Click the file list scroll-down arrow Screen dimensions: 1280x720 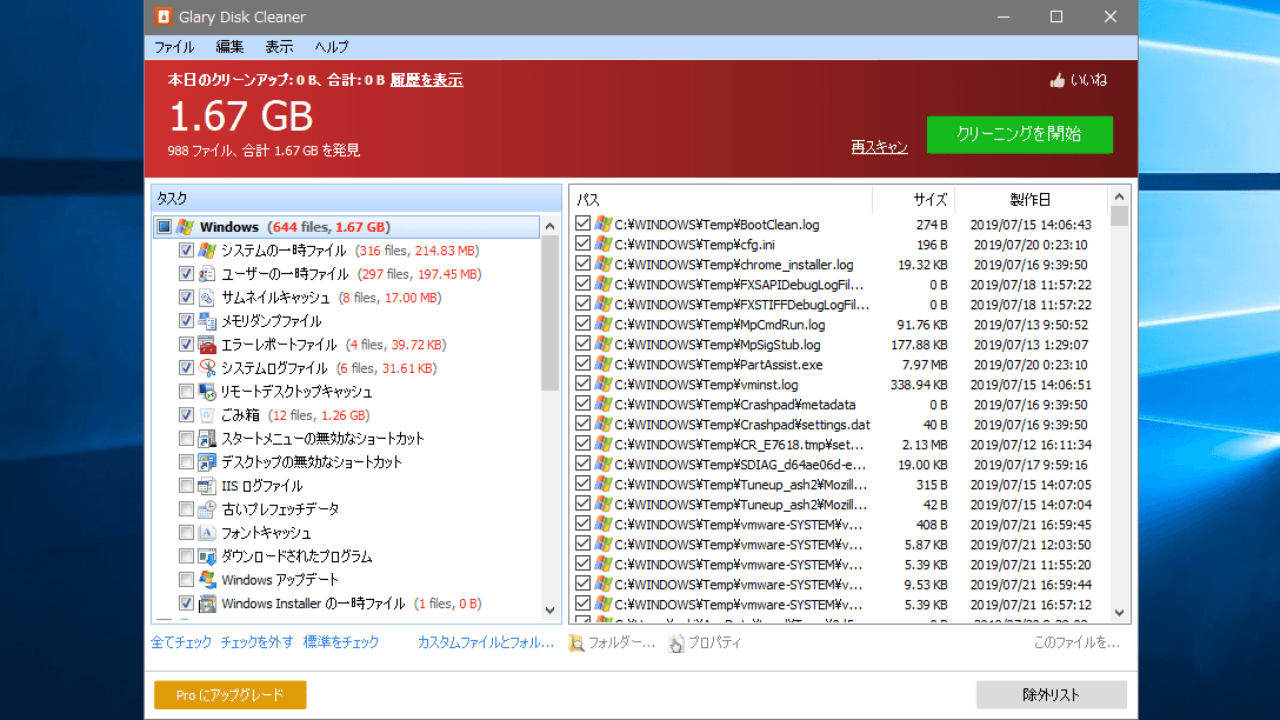(1119, 612)
